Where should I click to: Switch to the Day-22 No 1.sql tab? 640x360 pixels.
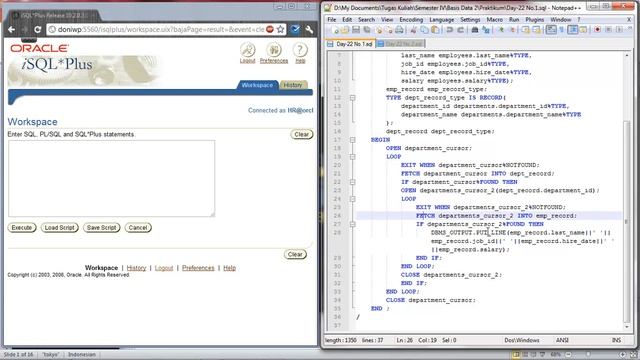pyautogui.click(x=351, y=44)
